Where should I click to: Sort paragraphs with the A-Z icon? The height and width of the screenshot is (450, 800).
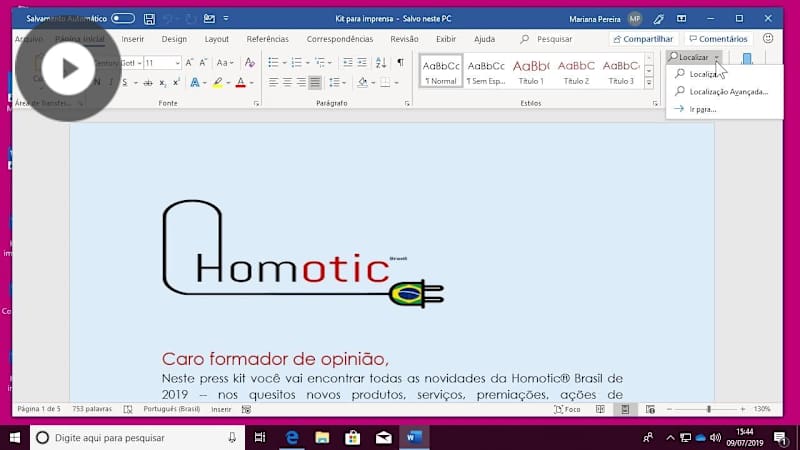tap(381, 63)
